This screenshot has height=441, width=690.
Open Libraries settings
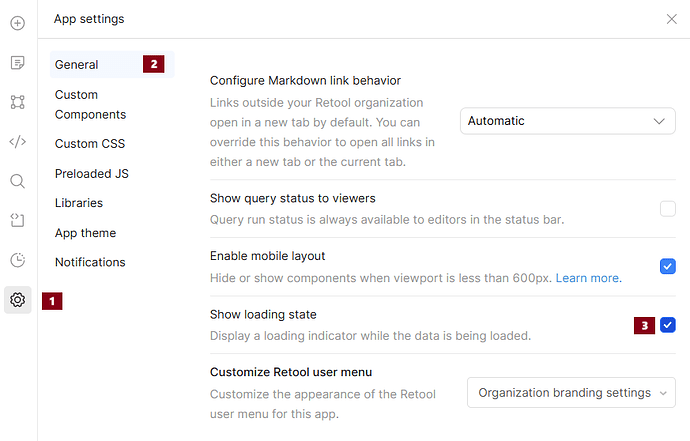tap(79, 203)
